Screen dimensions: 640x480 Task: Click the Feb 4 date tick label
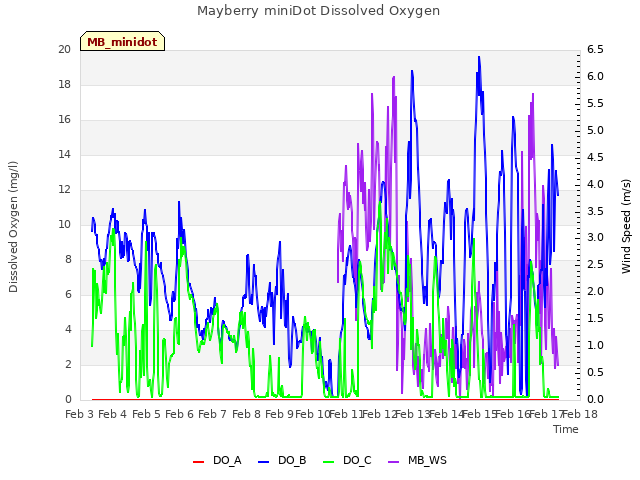coord(113,414)
